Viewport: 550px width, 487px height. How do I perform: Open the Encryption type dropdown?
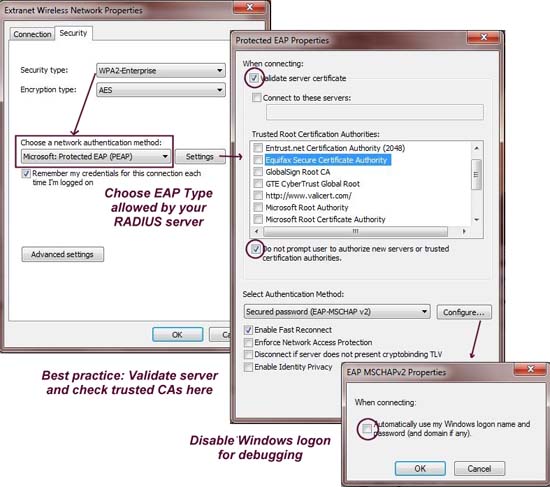coord(161,90)
